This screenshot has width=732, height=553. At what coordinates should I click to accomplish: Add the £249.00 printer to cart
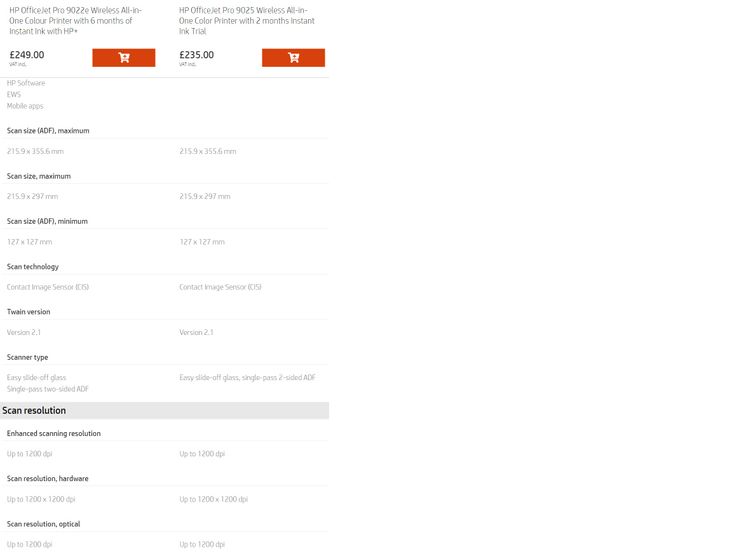(x=124, y=57)
